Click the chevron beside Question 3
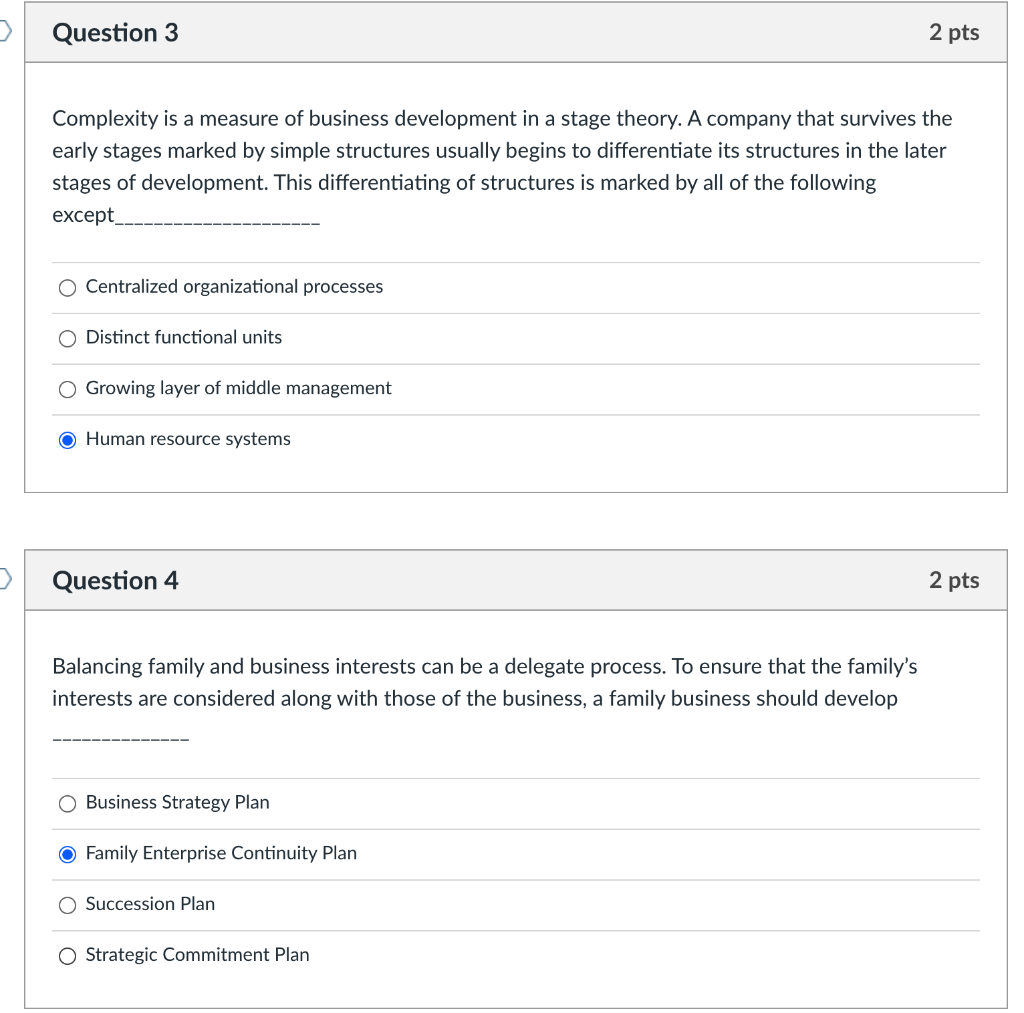This screenshot has width=1024, height=1013. coord(3,30)
